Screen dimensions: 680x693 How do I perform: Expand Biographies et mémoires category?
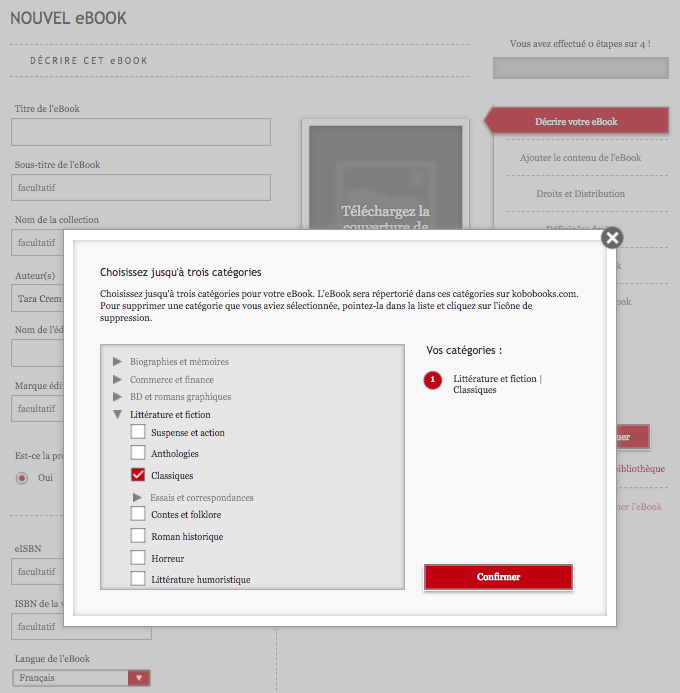(118, 361)
